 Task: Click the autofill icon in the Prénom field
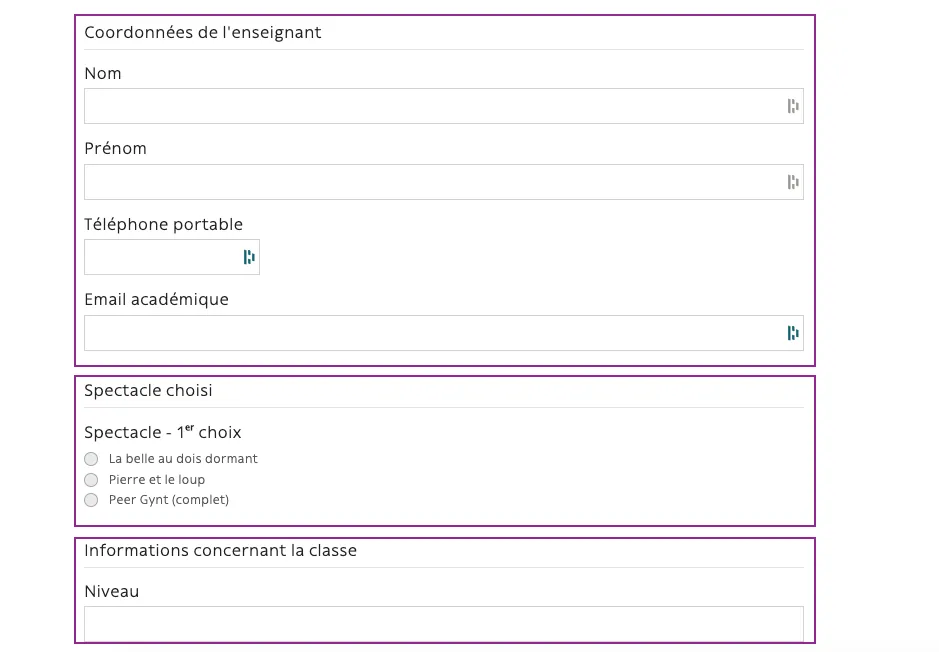coord(793,182)
